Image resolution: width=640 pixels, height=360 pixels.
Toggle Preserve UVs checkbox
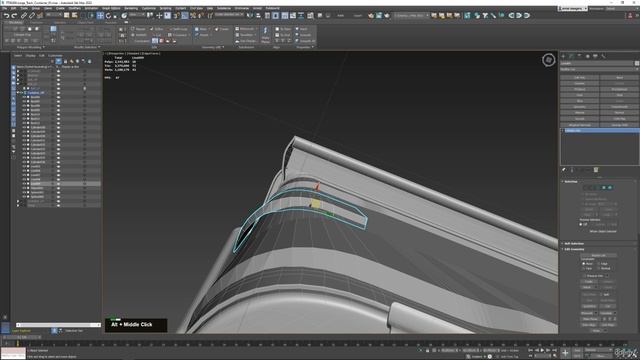[585, 276]
